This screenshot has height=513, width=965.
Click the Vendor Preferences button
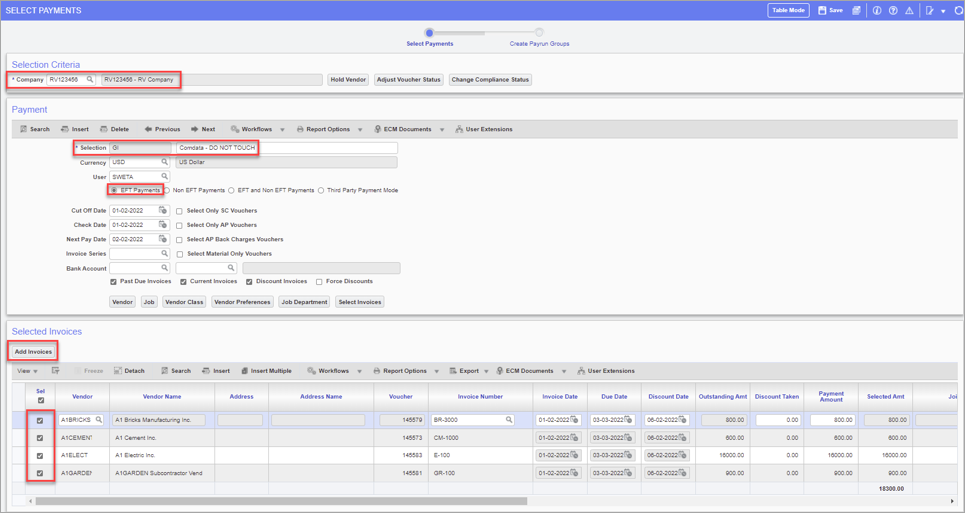point(242,302)
